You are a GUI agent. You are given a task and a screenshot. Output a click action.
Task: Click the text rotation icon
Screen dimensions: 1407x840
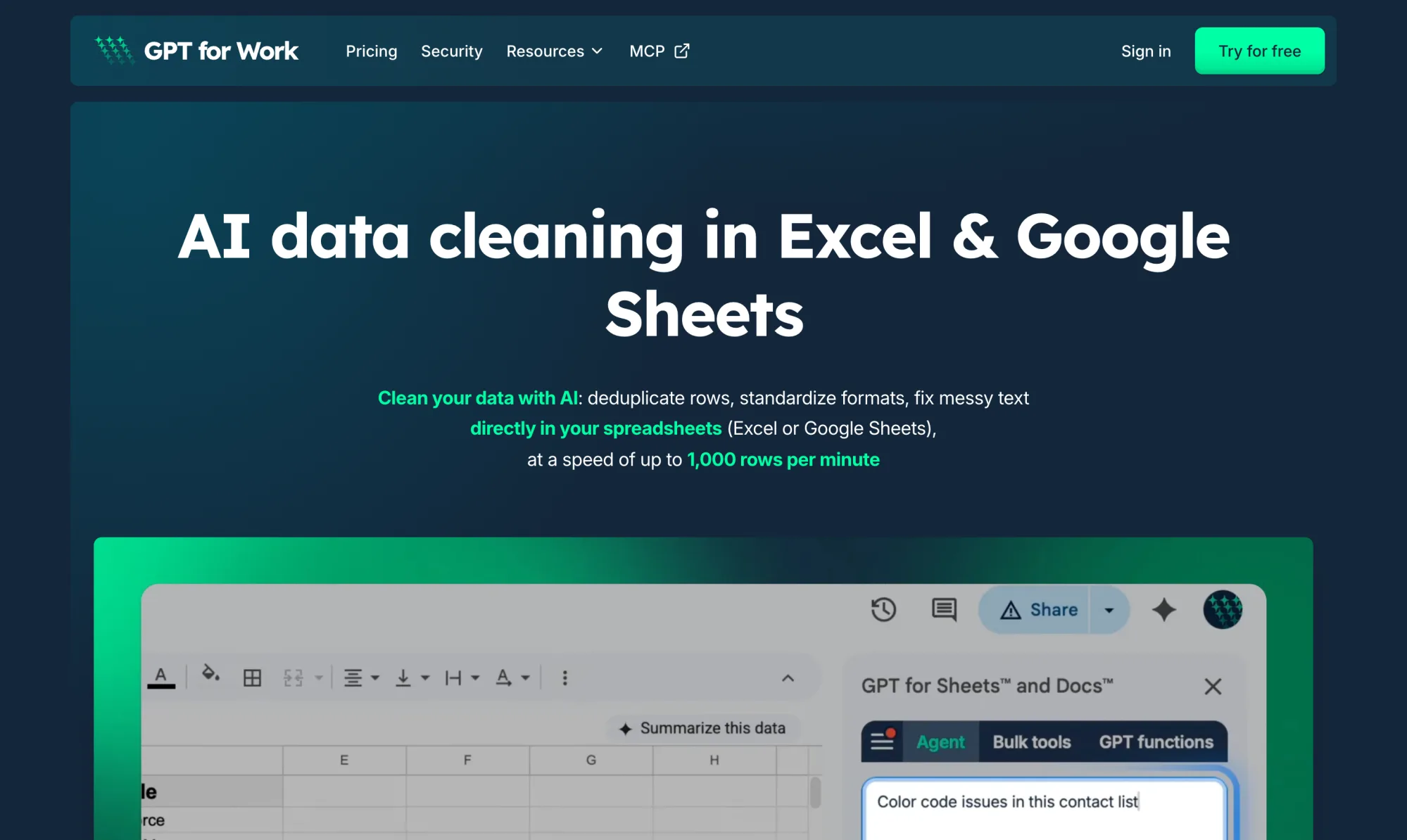[503, 678]
